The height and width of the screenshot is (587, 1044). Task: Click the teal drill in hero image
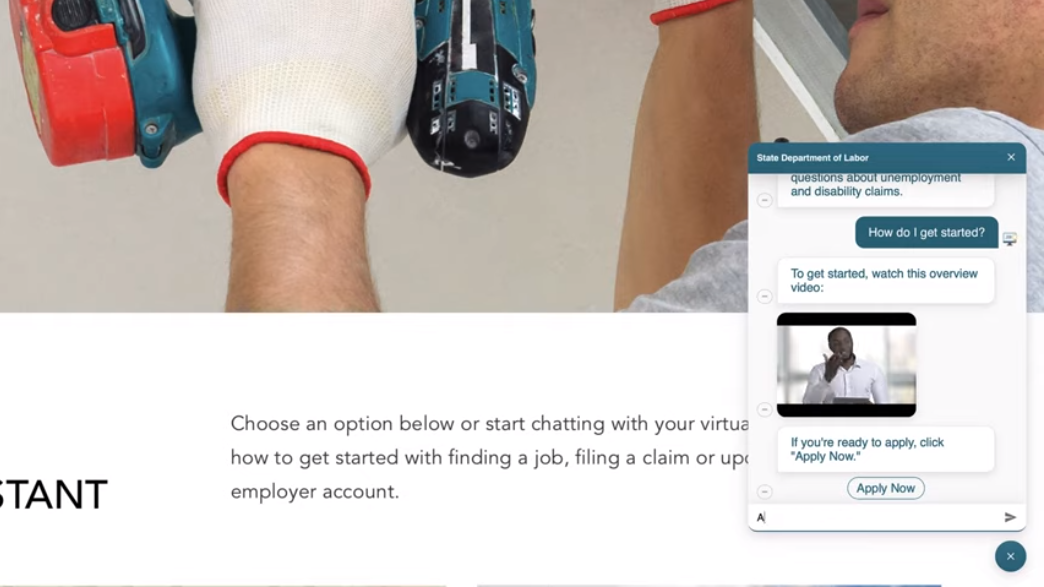(470, 87)
